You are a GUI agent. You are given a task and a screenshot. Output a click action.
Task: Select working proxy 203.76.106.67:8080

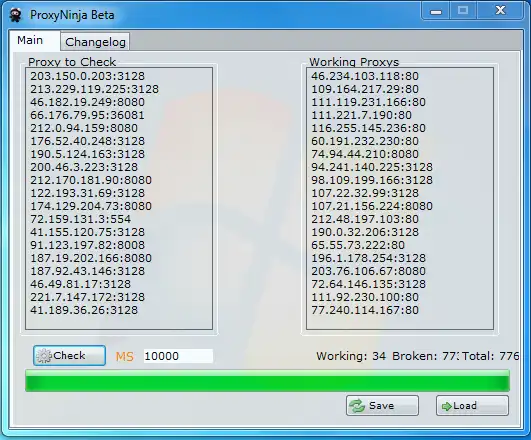[x=368, y=271]
